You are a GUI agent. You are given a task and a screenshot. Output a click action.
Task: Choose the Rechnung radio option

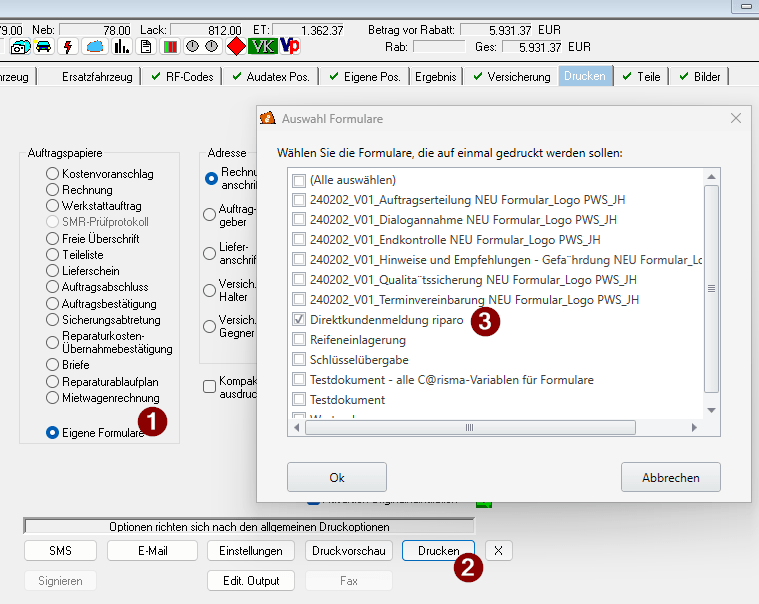[x=53, y=190]
